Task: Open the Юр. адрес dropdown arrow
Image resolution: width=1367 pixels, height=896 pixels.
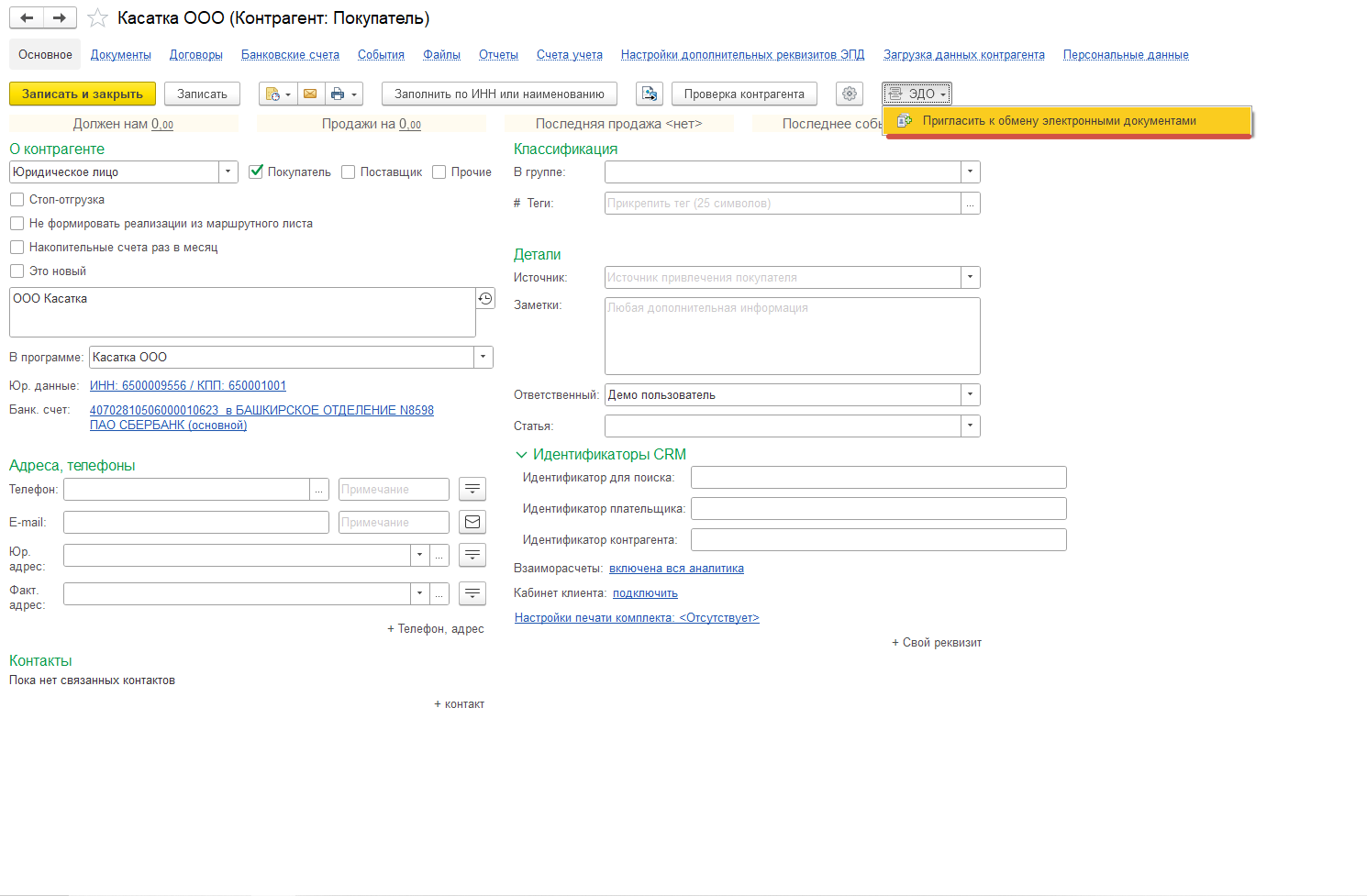Action: [420, 556]
